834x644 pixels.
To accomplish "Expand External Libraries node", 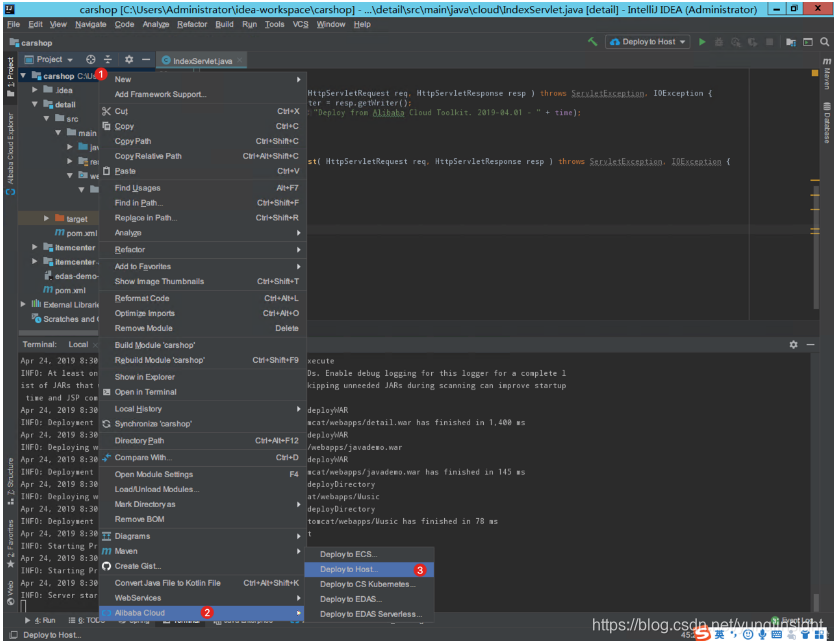I will [x=23, y=304].
